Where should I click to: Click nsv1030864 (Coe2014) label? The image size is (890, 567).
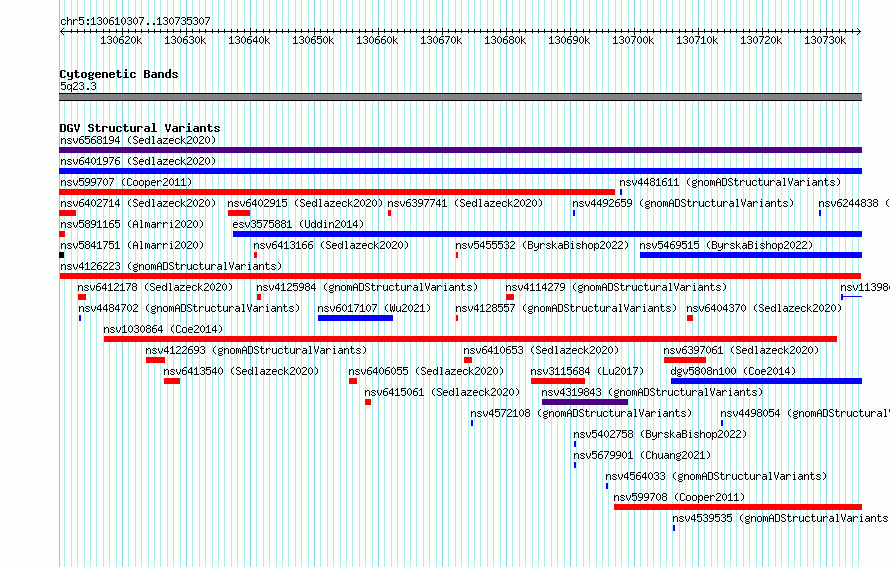pos(163,329)
